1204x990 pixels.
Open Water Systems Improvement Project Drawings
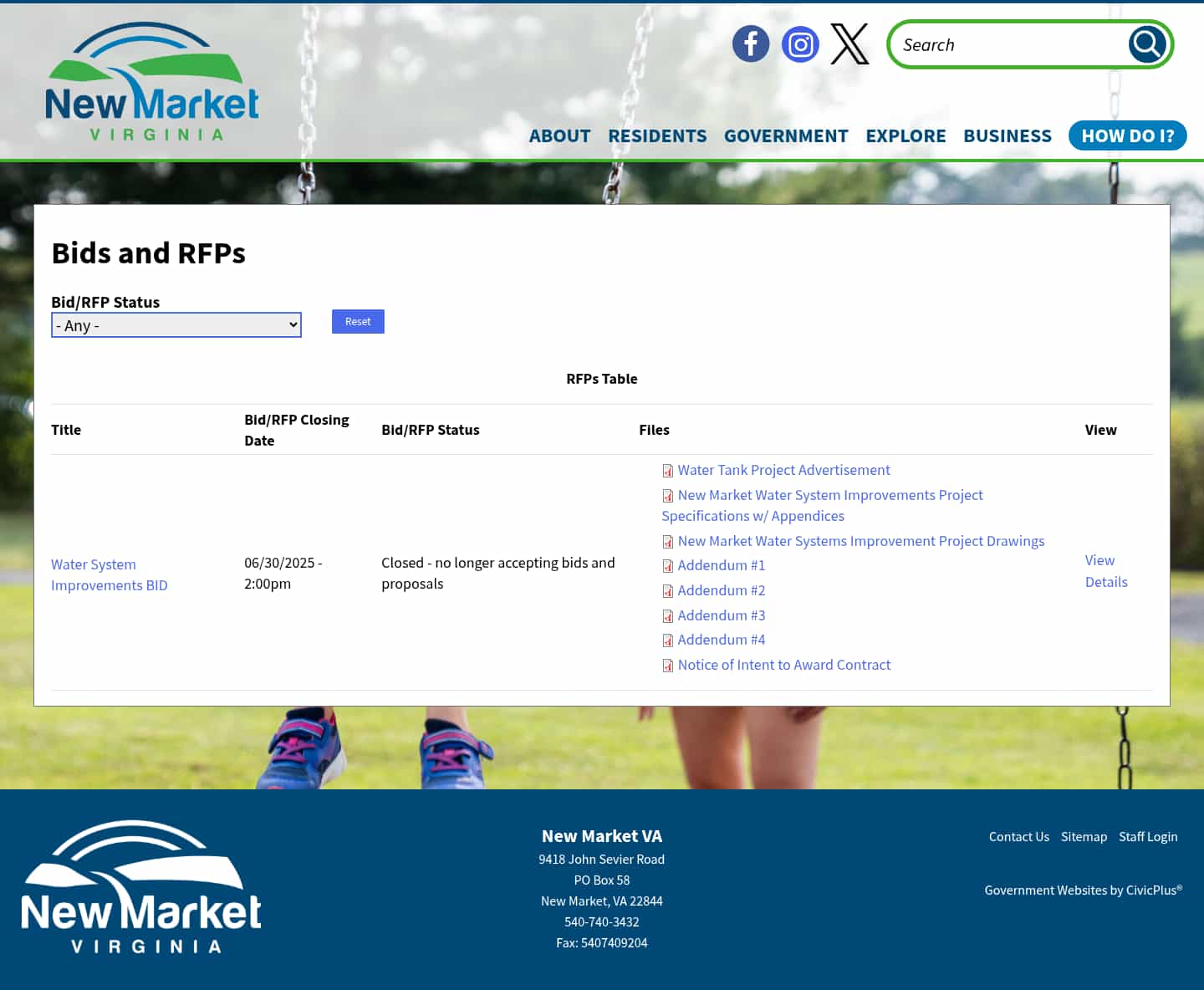861,541
